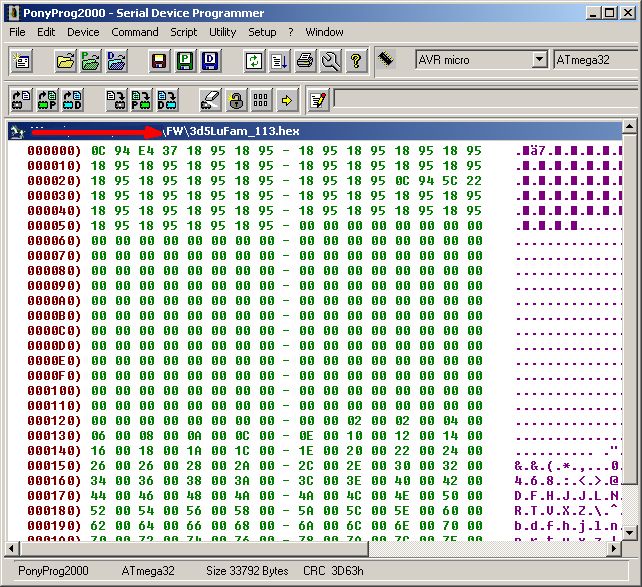Click vertical scrollbar up arrow
The image size is (642, 587).
pyautogui.click(x=629, y=127)
